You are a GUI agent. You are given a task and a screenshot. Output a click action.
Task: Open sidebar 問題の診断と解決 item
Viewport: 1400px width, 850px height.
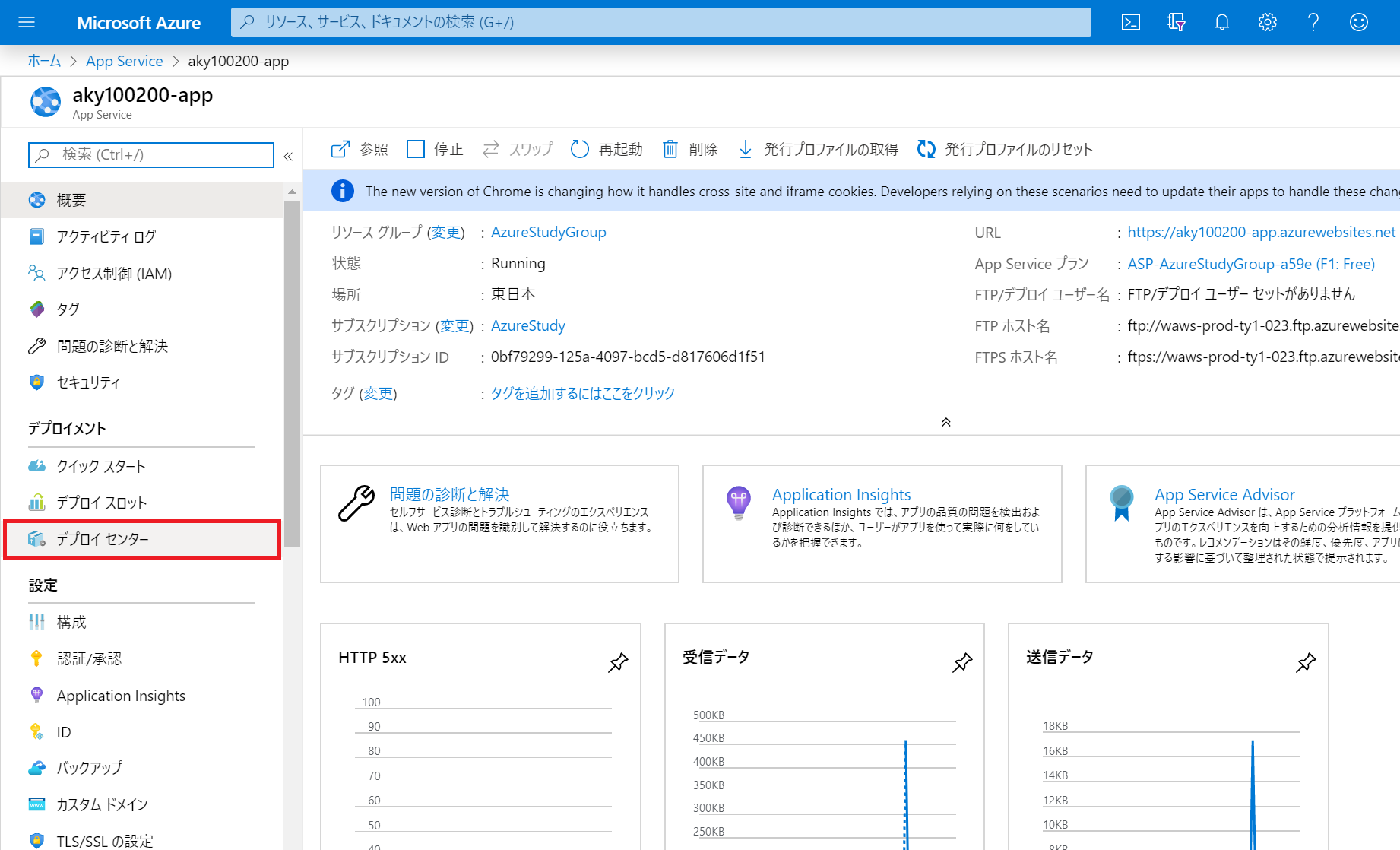click(x=141, y=346)
